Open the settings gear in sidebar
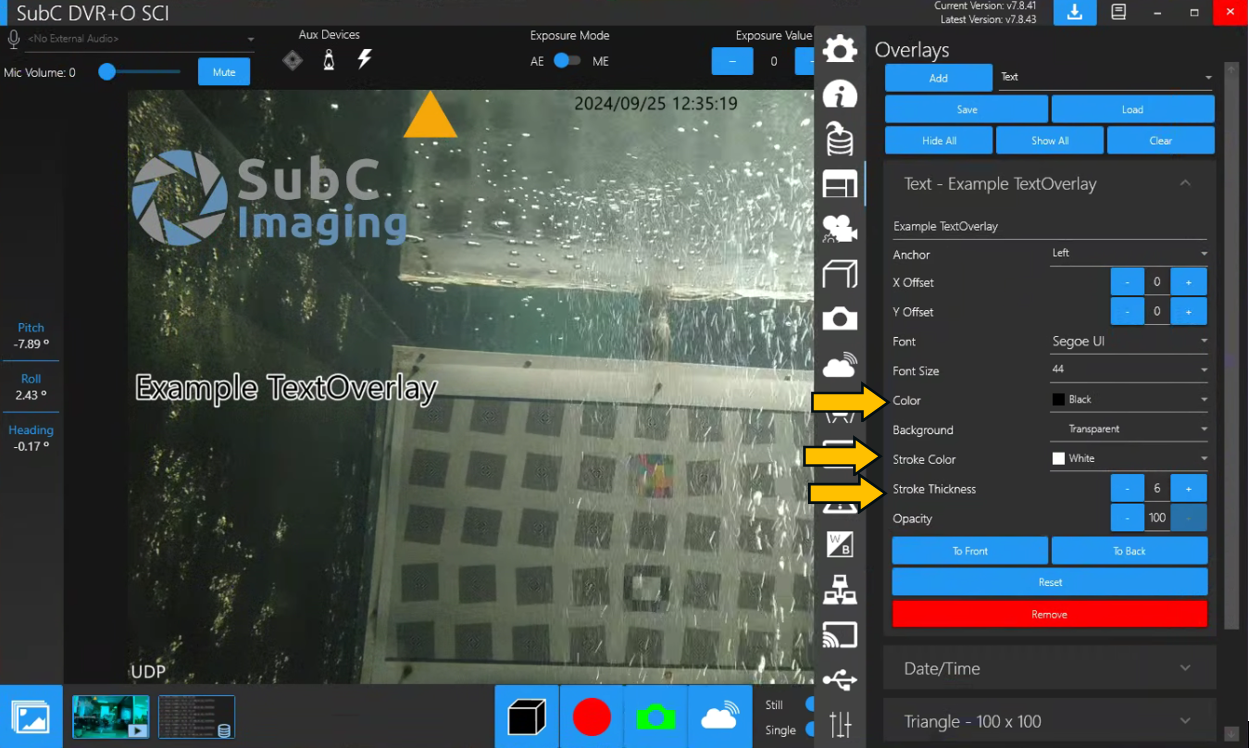The image size is (1250, 749). [840, 48]
